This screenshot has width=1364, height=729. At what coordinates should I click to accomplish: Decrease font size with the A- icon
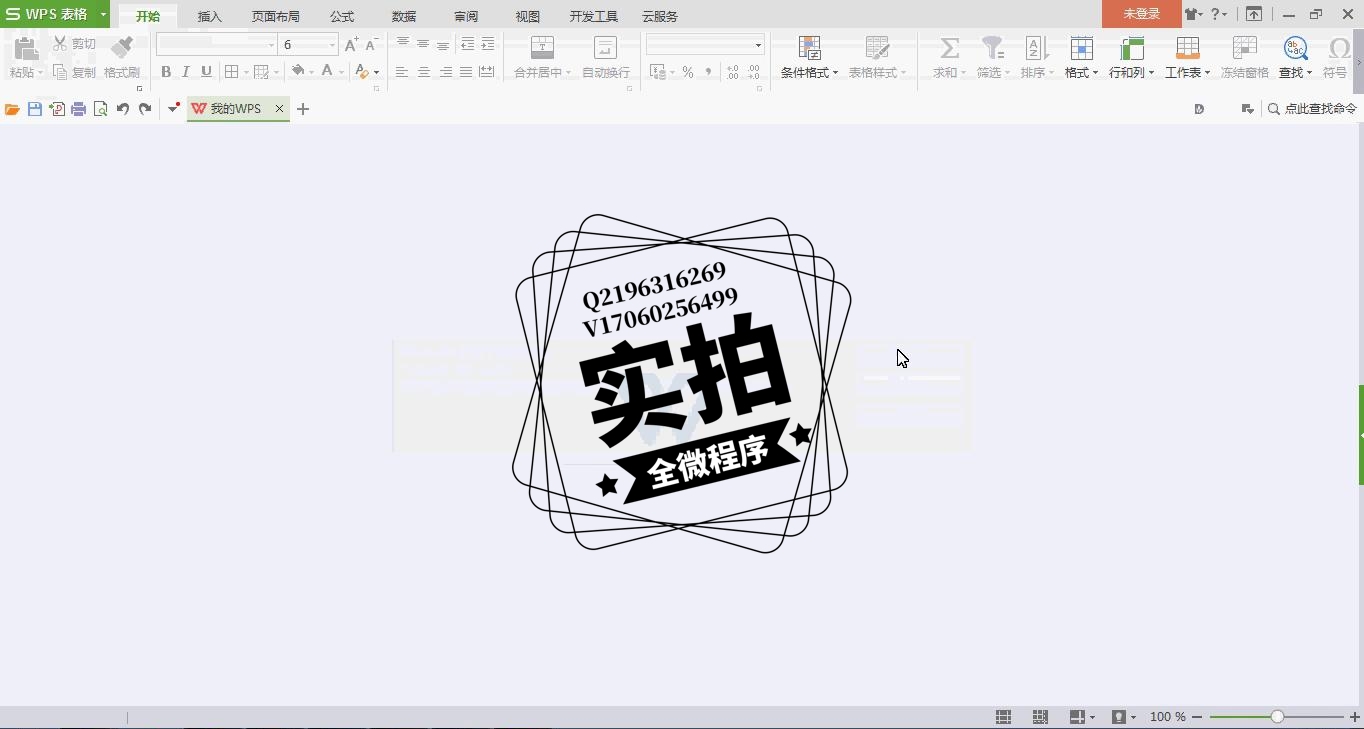[371, 45]
